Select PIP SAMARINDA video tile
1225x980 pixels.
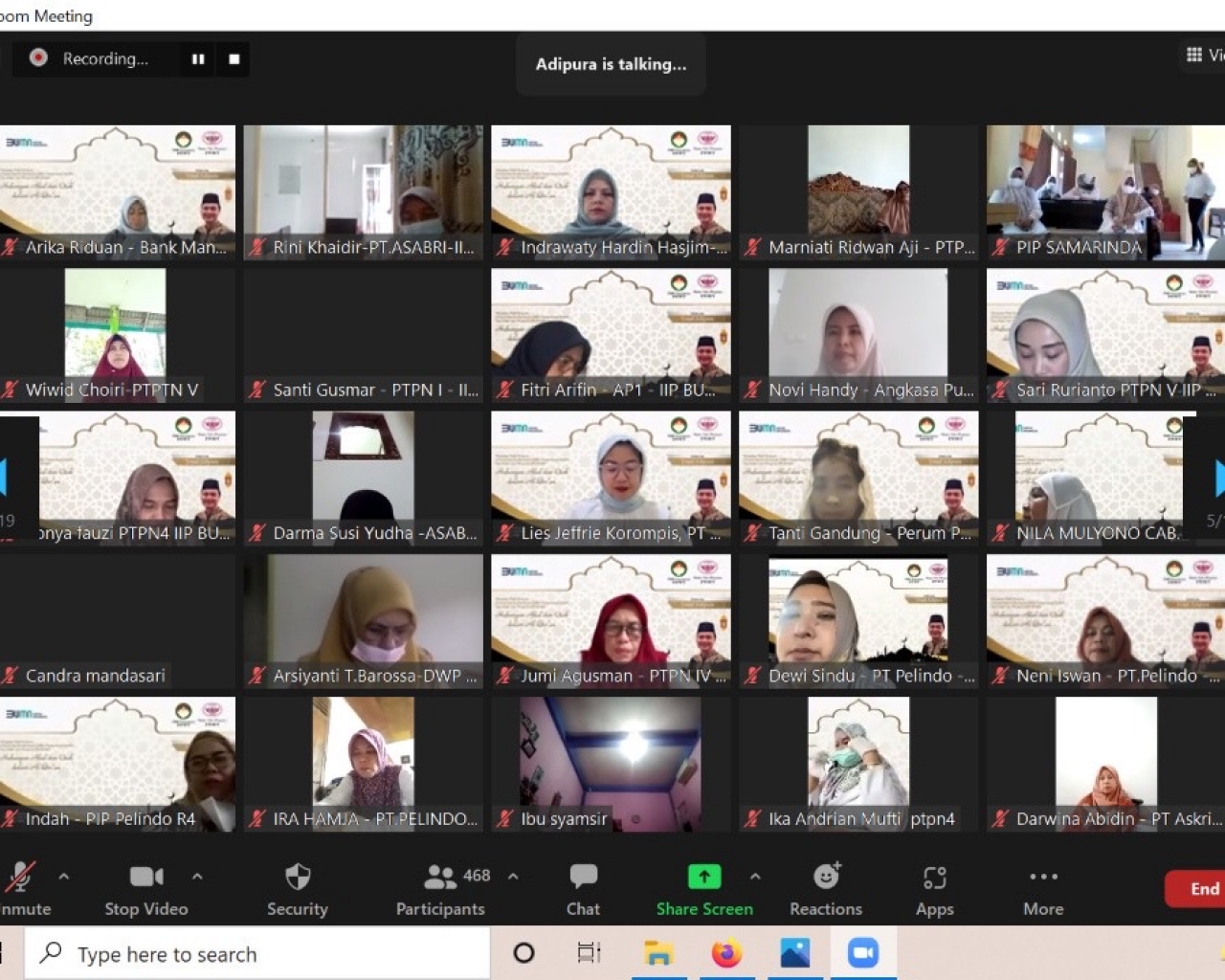point(1105,191)
